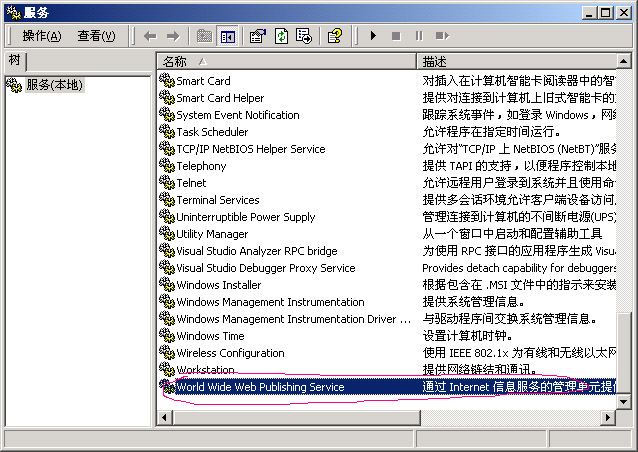Click the Help toolbar icon

[x=335, y=36]
